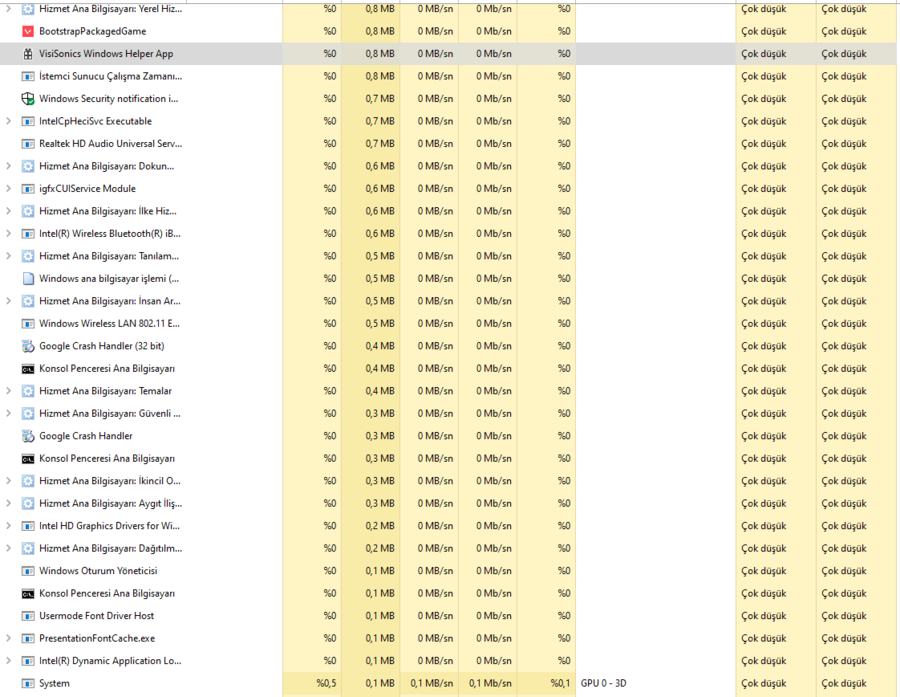Click the System process icon

pos(28,683)
